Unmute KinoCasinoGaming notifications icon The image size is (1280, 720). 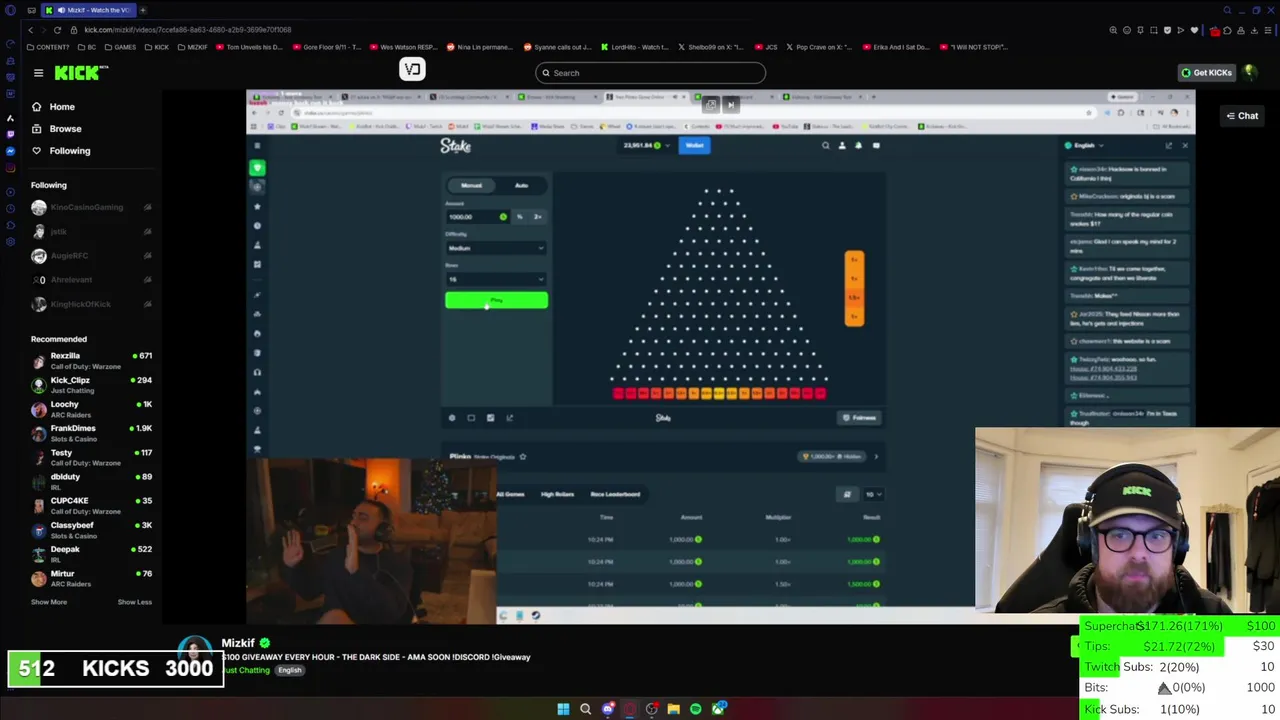tap(147, 207)
